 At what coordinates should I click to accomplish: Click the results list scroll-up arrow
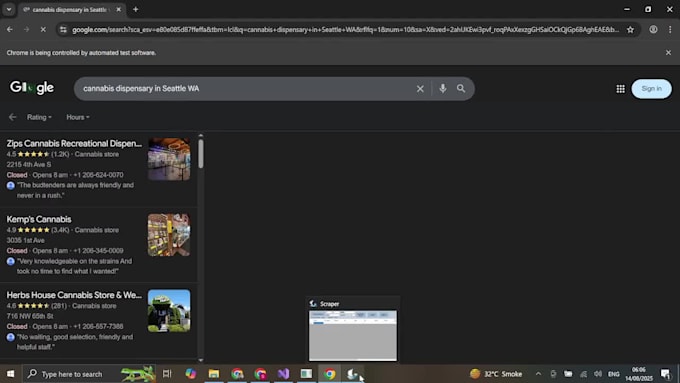(x=200, y=136)
